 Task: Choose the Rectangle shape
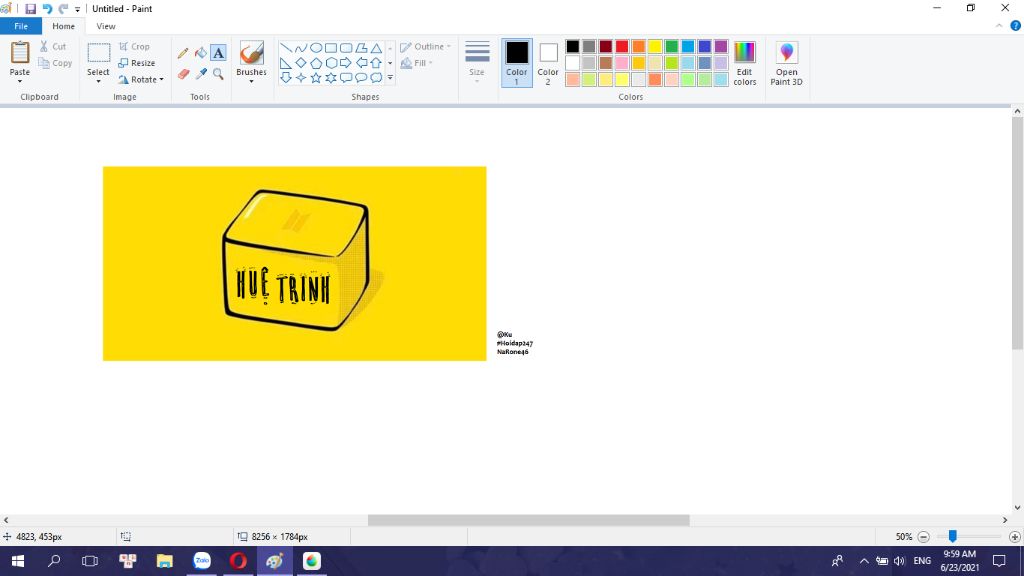tap(331, 48)
